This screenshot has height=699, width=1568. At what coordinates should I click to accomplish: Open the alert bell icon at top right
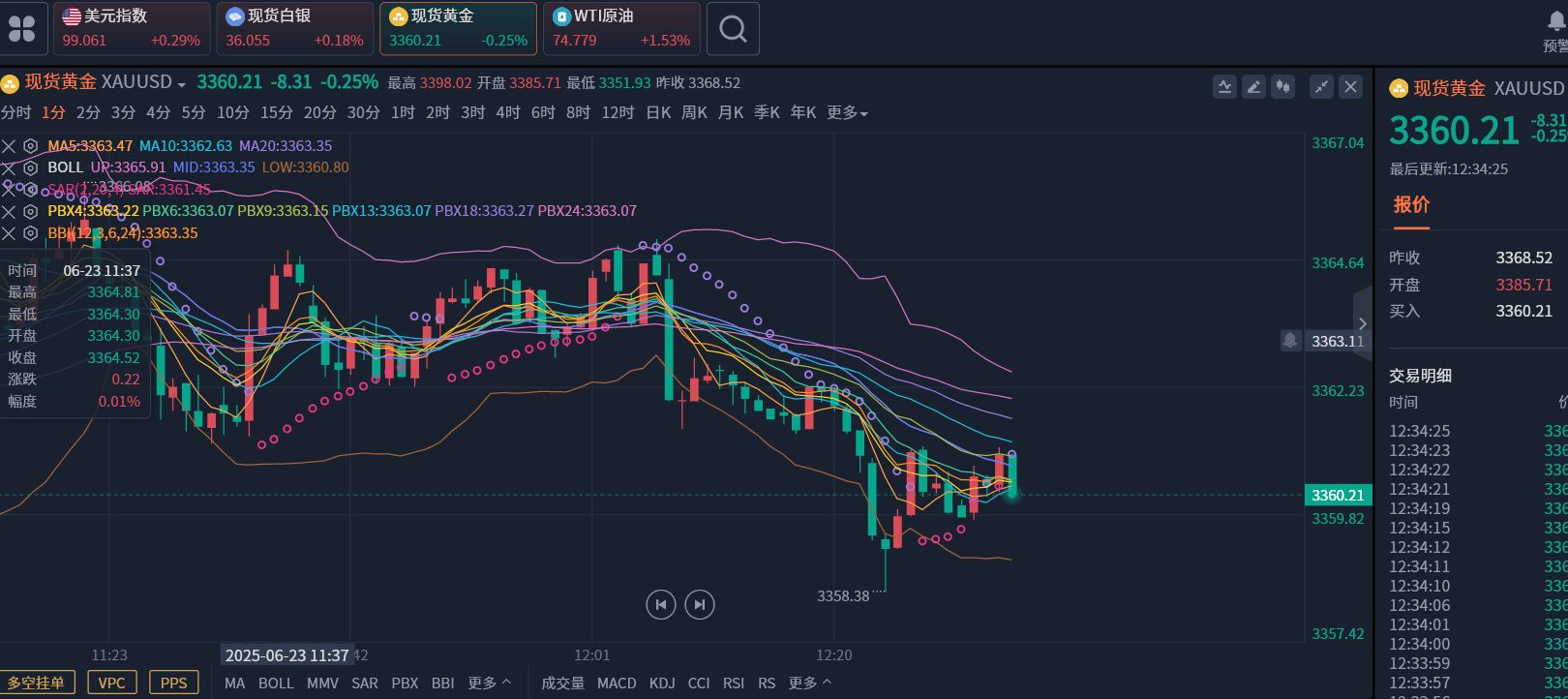pyautogui.click(x=1557, y=20)
